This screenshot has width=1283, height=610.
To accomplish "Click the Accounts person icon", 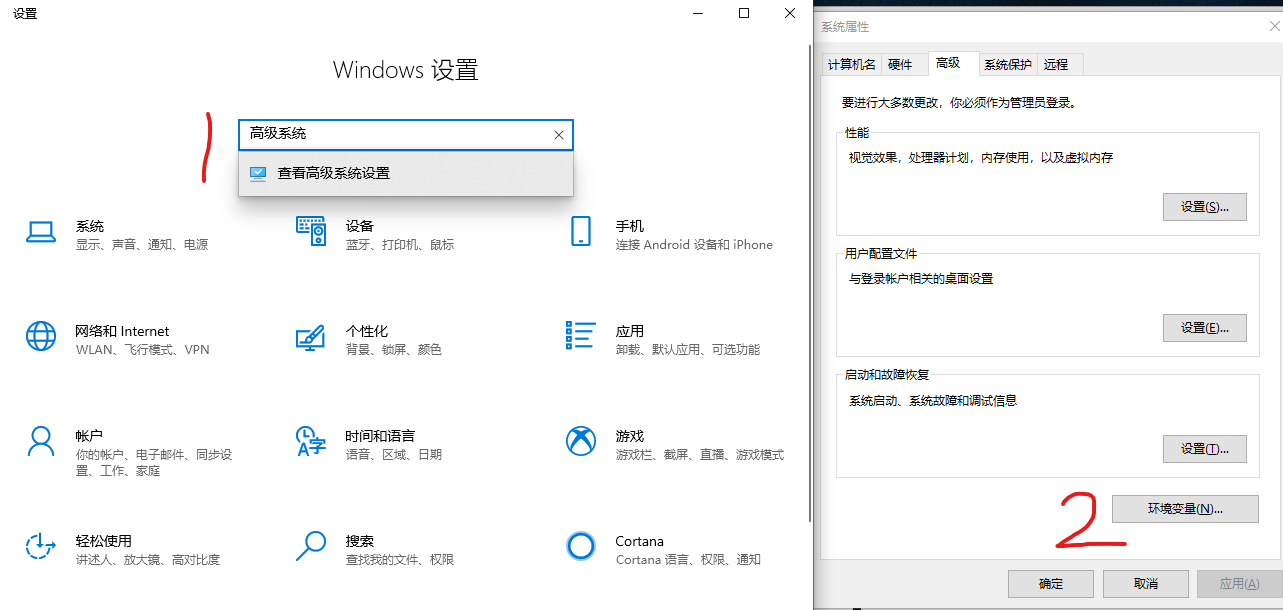I will click(41, 441).
